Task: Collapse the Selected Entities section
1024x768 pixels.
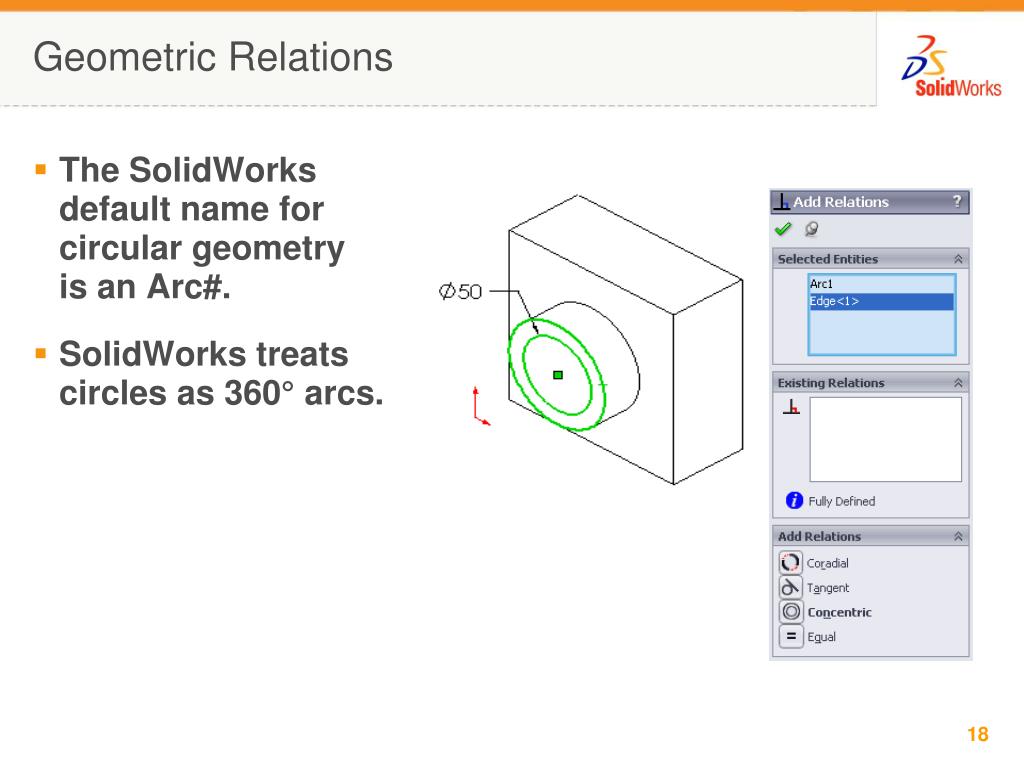Action: coord(958,259)
